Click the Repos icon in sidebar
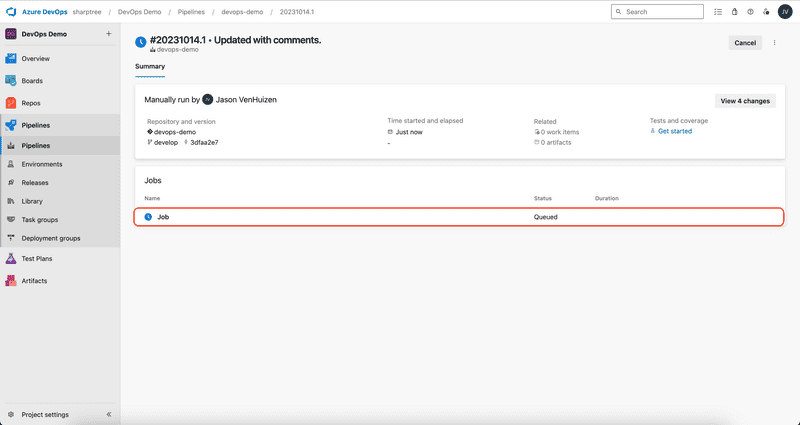 [x=11, y=103]
